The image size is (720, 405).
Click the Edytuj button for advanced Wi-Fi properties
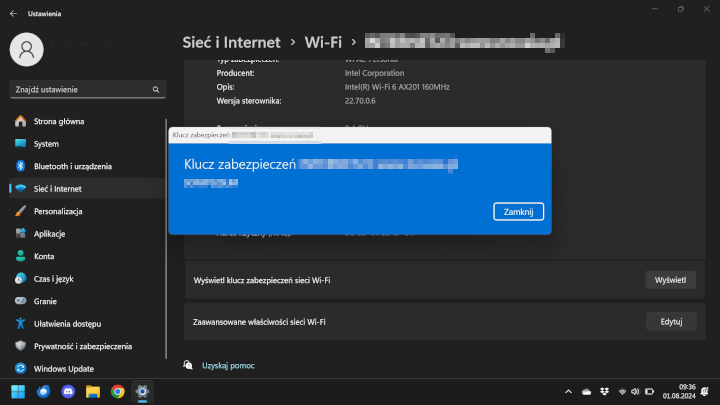tap(669, 321)
